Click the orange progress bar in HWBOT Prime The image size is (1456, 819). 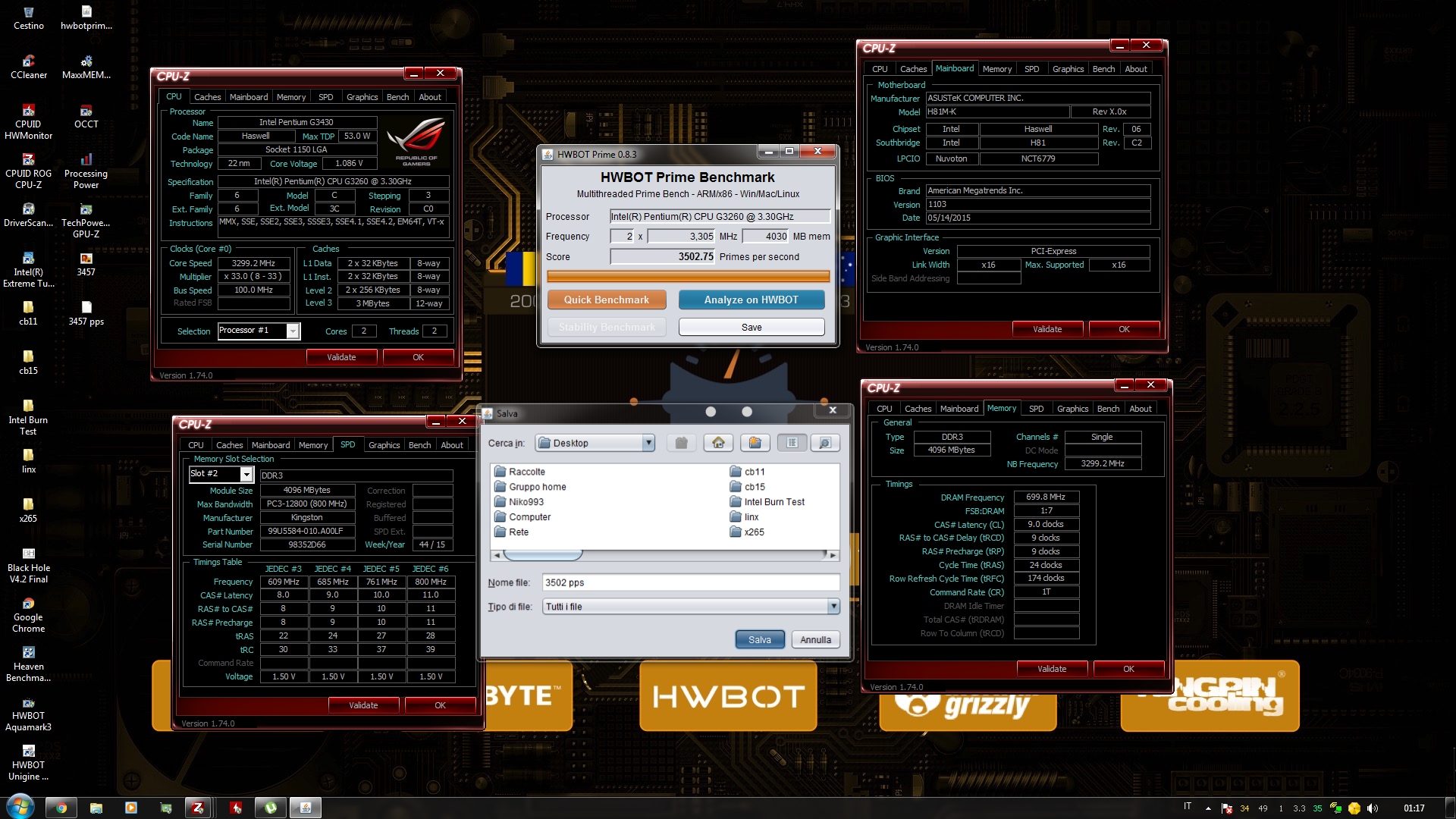689,277
